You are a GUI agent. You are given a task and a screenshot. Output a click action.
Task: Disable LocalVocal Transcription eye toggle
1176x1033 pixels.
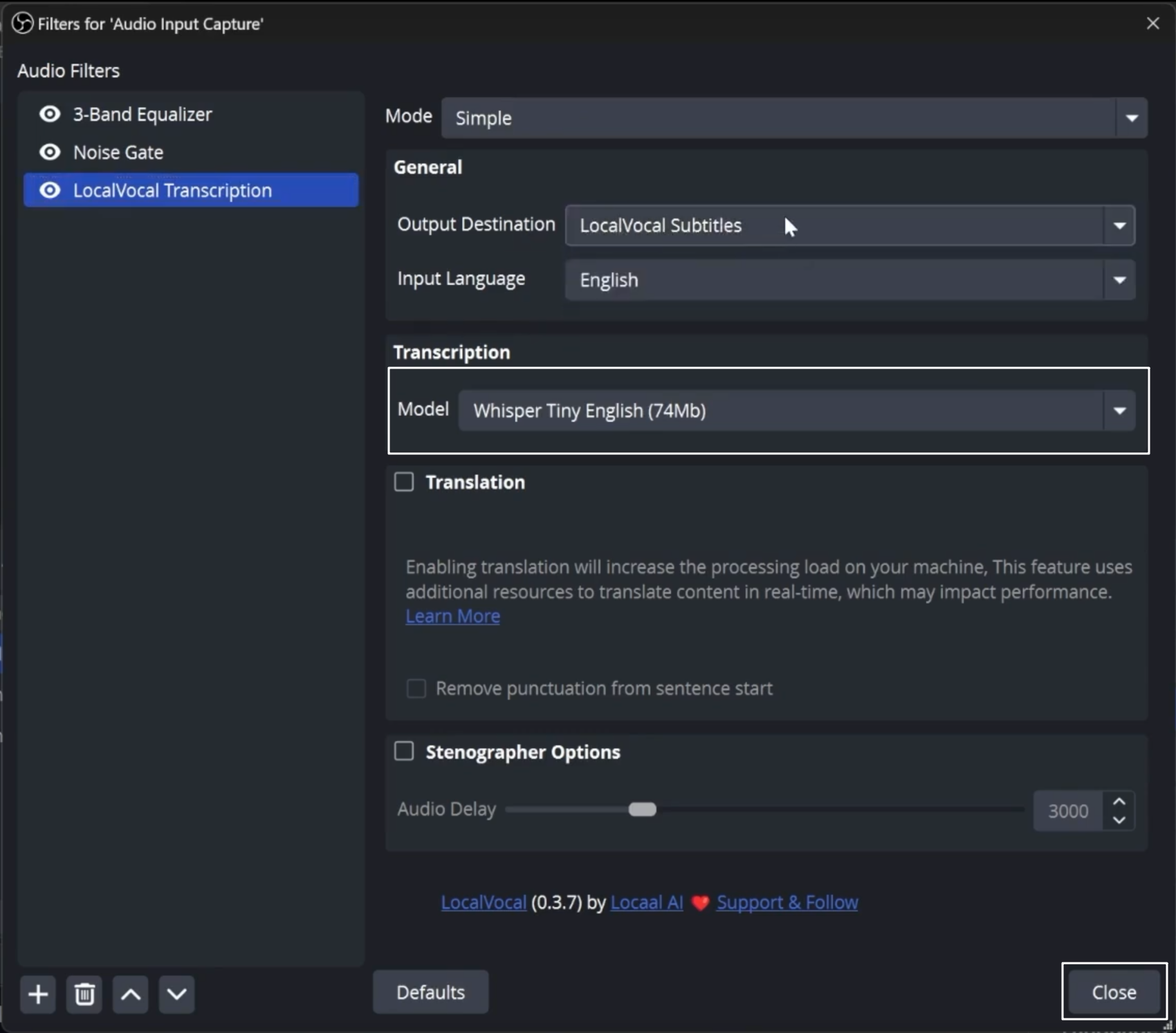click(50, 190)
